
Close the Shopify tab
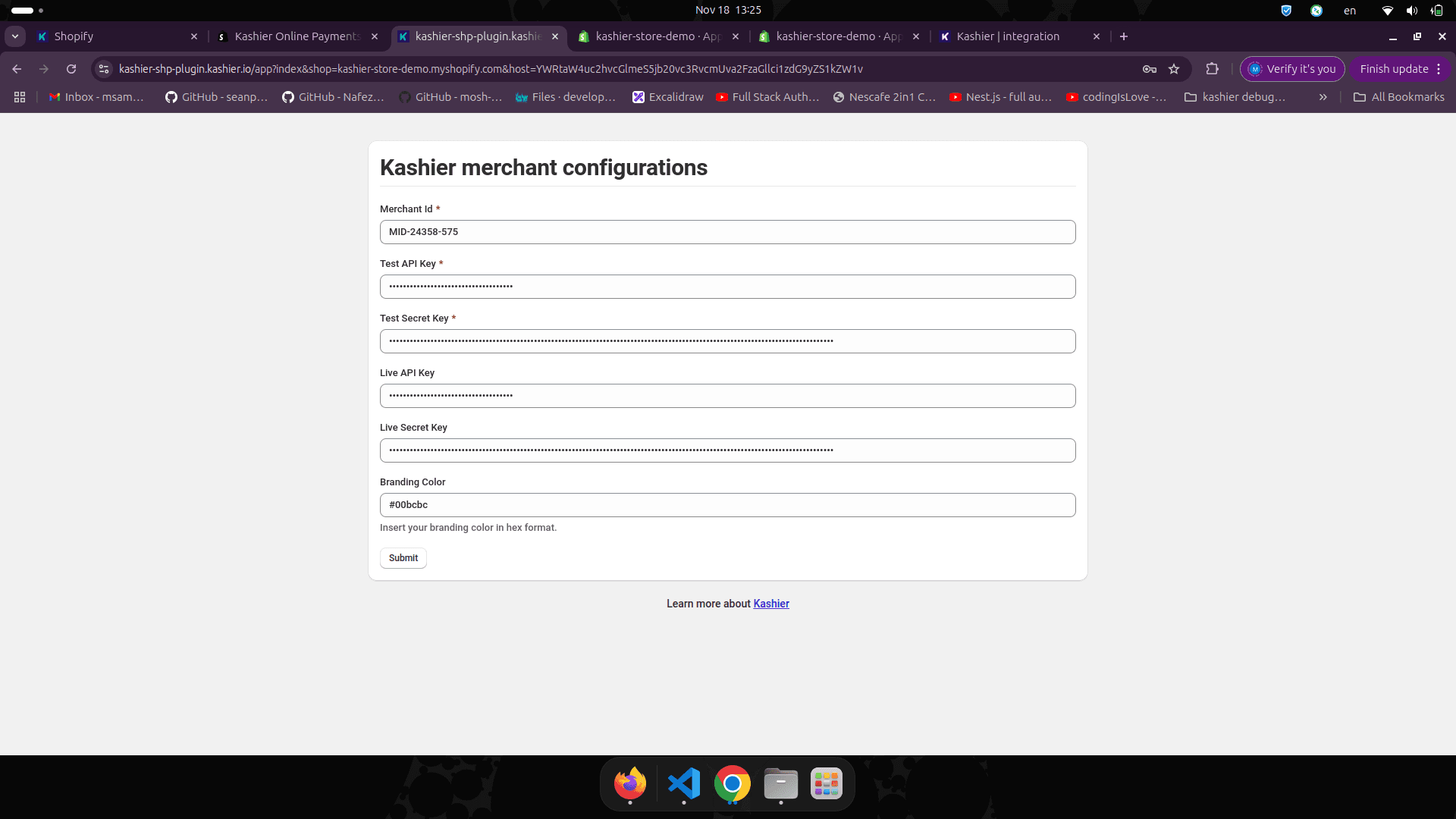tap(194, 36)
